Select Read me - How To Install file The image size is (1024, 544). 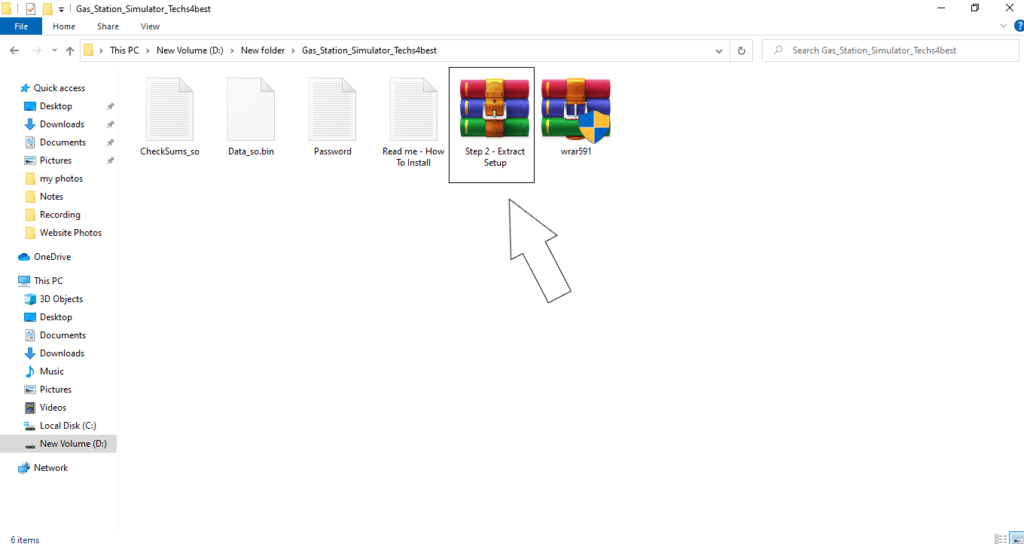tap(413, 122)
